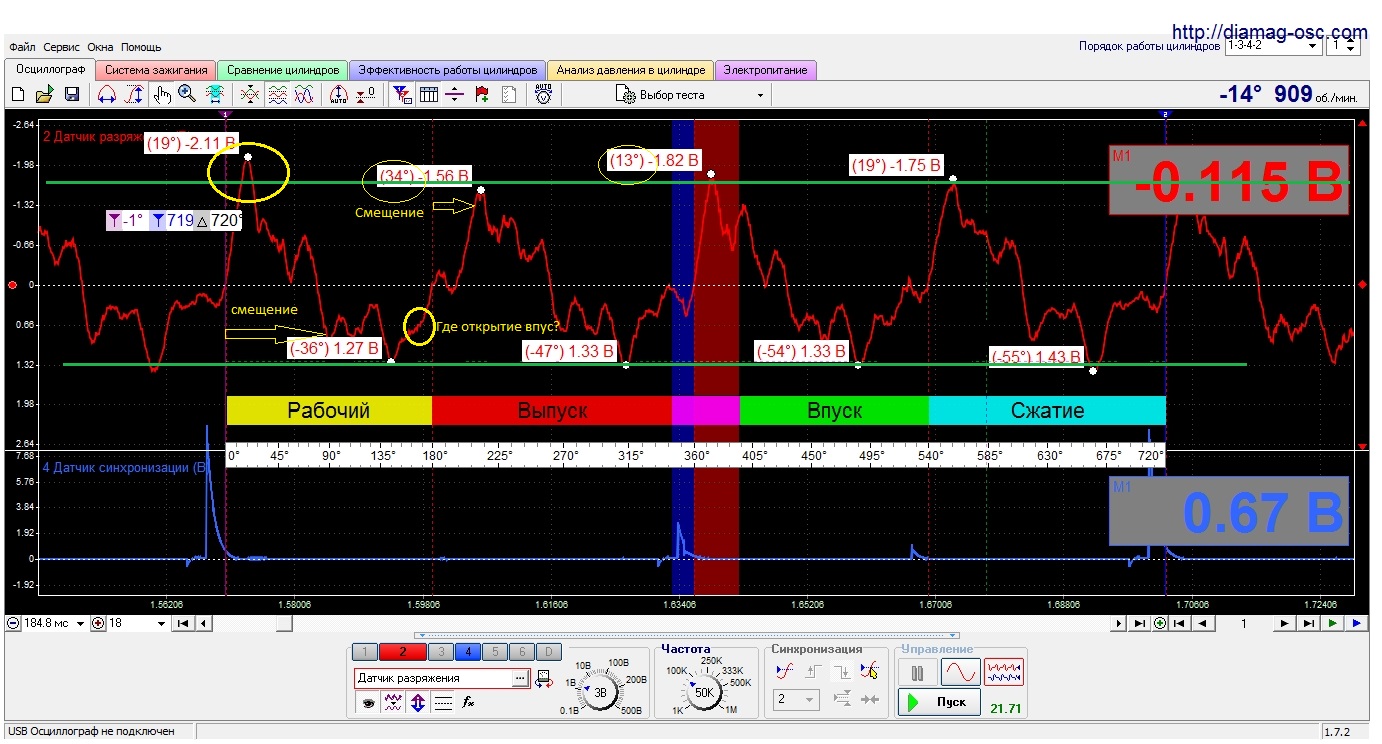The width and height of the screenshot is (1382, 744).
Task: Toggle channel 3 button
Action: coord(440,652)
